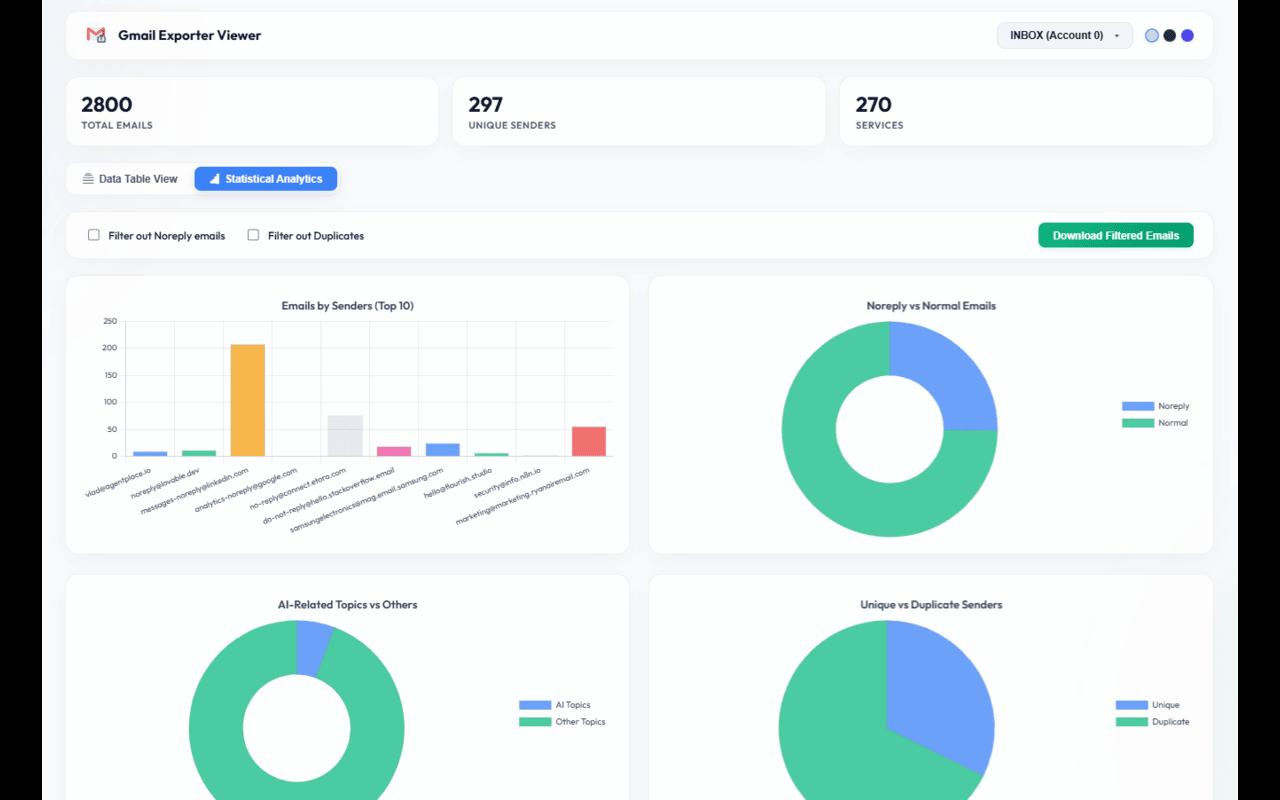Click Download Filtered Emails button
Screen dimensions: 1280x800
pyautogui.click(x=1116, y=235)
